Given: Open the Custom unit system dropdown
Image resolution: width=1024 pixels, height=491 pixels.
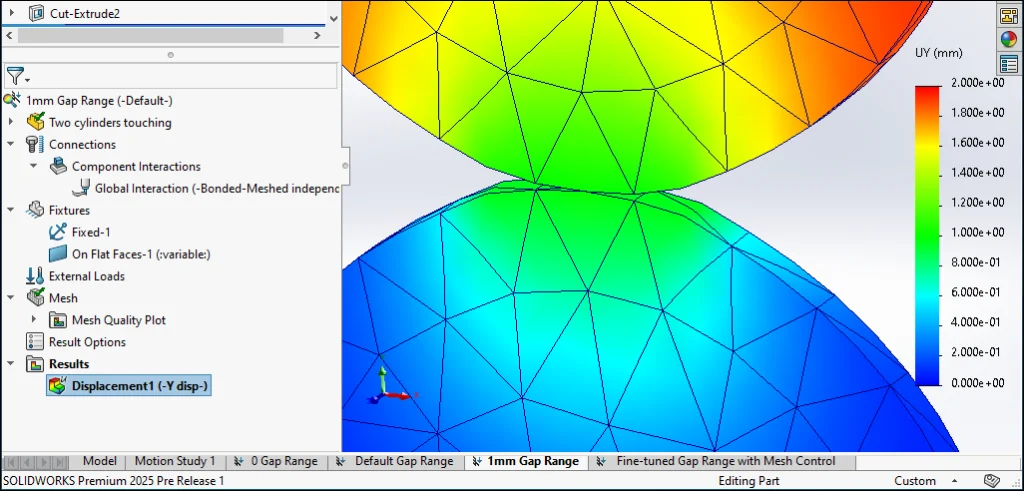Looking at the screenshot, I should click(x=915, y=481).
